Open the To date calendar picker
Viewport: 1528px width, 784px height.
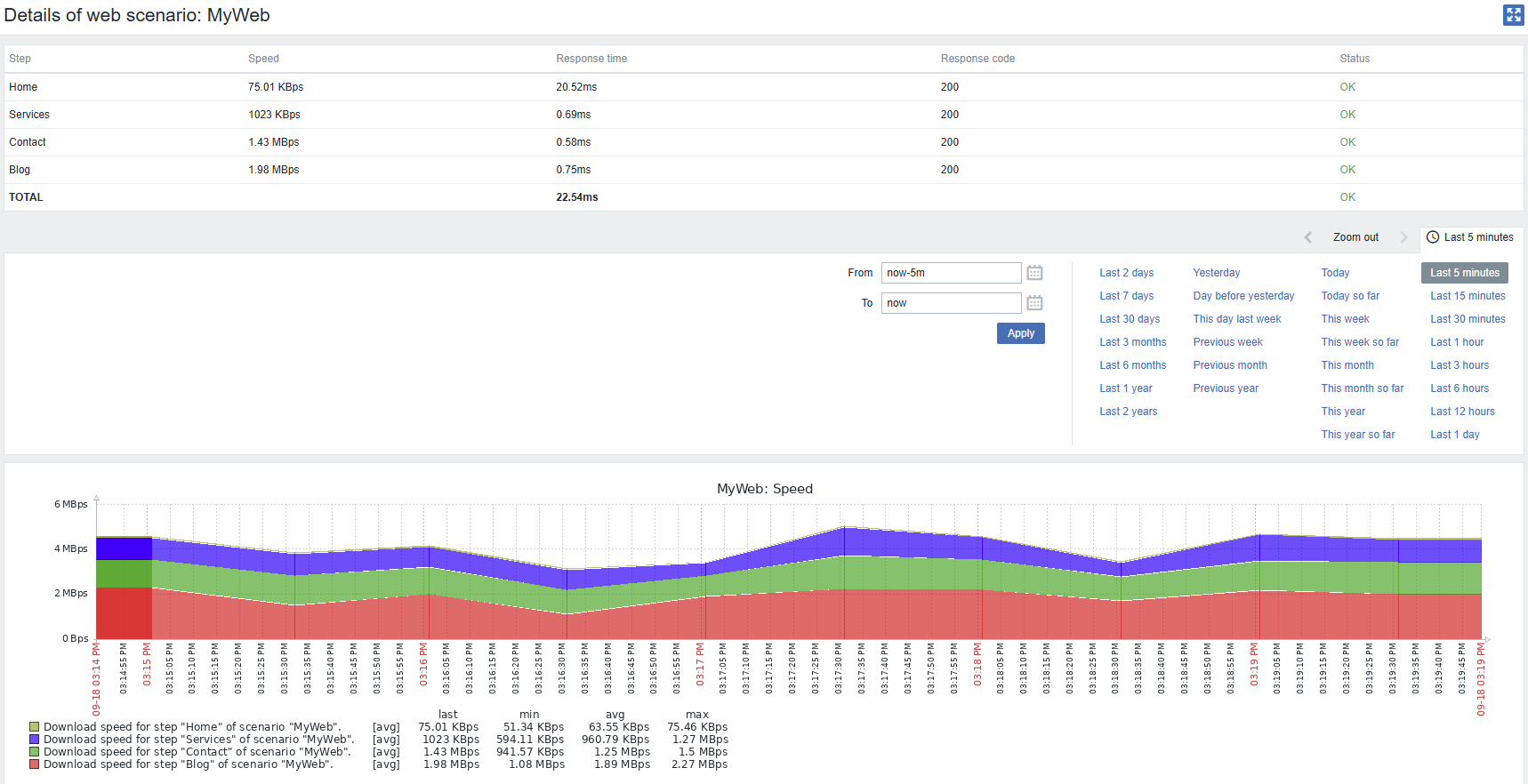point(1034,303)
